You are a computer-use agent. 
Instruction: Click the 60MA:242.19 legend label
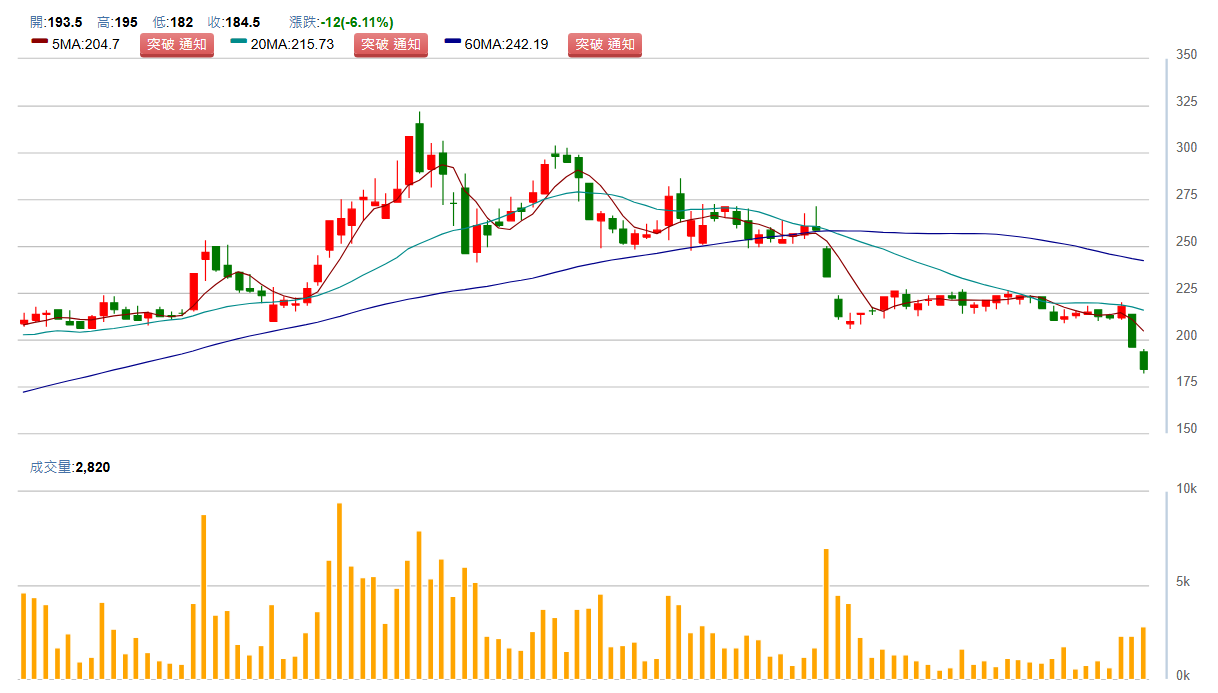click(506, 45)
